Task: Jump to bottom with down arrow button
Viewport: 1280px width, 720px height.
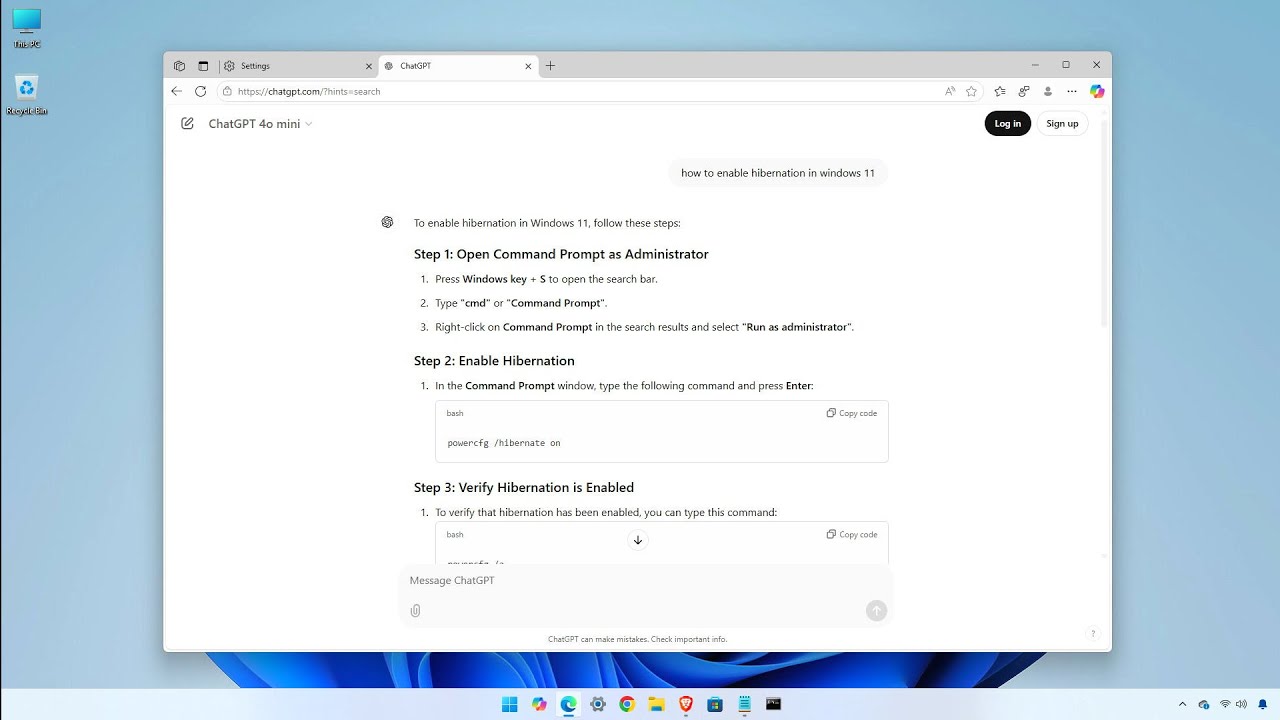Action: [638, 540]
